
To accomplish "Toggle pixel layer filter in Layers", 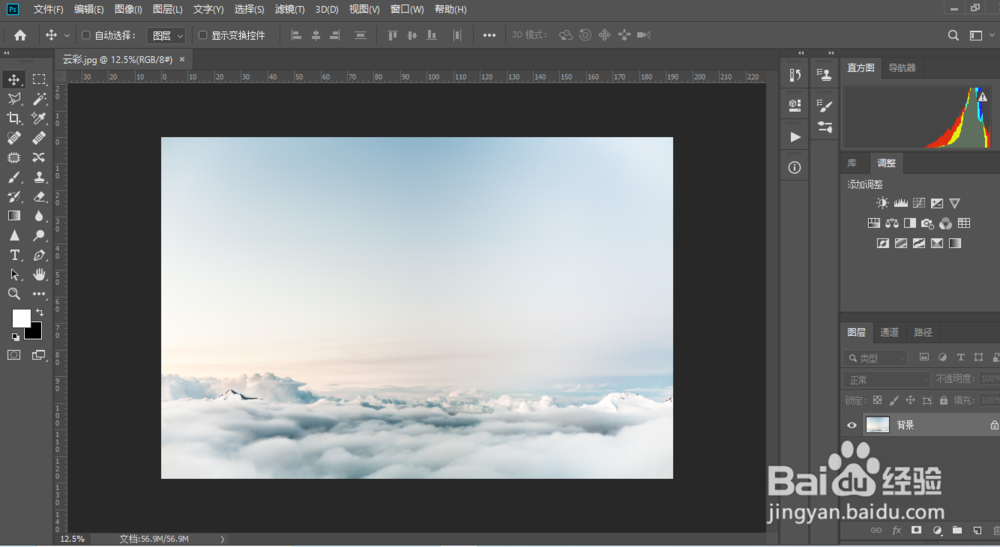I will point(923,358).
